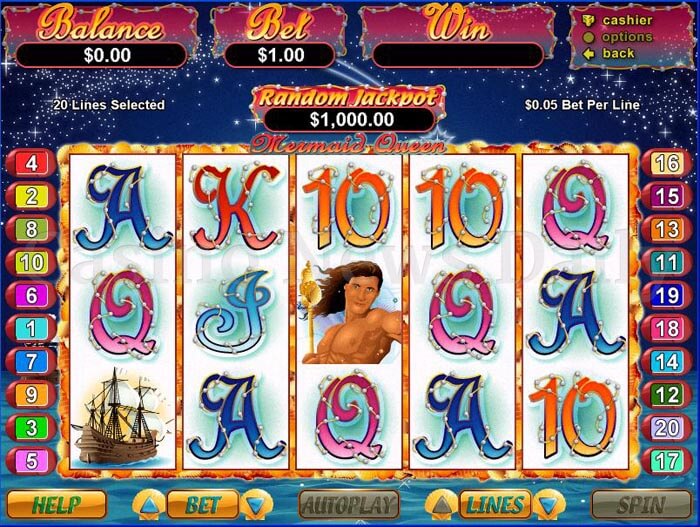Select payline marker number 4
This screenshot has height=527, width=700.
[31, 163]
